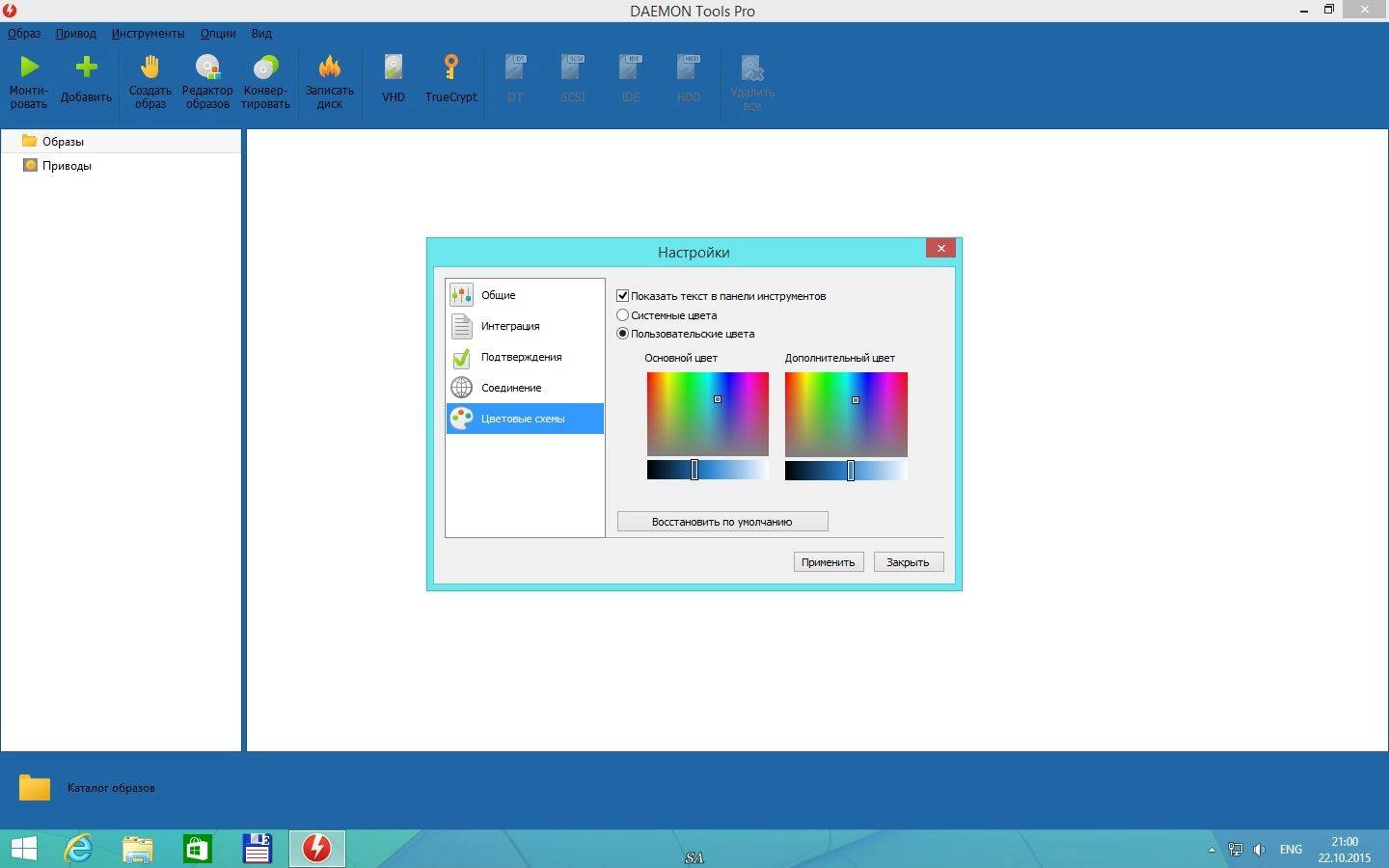Select the Подтверждения settings category
The height and width of the screenshot is (868, 1389).
tap(525, 357)
